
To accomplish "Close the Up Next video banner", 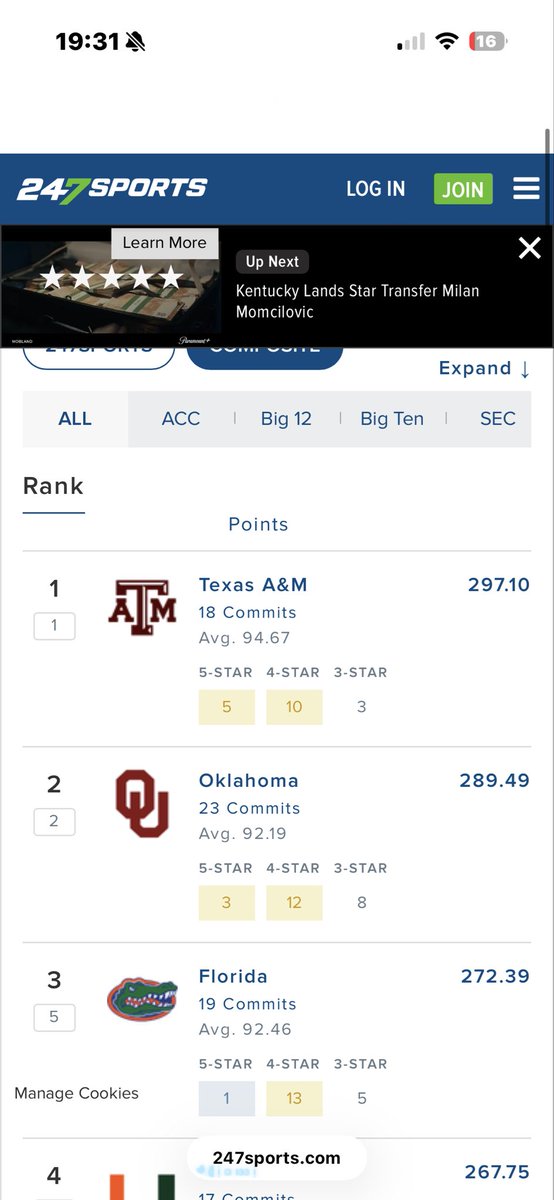I will coord(529,248).
